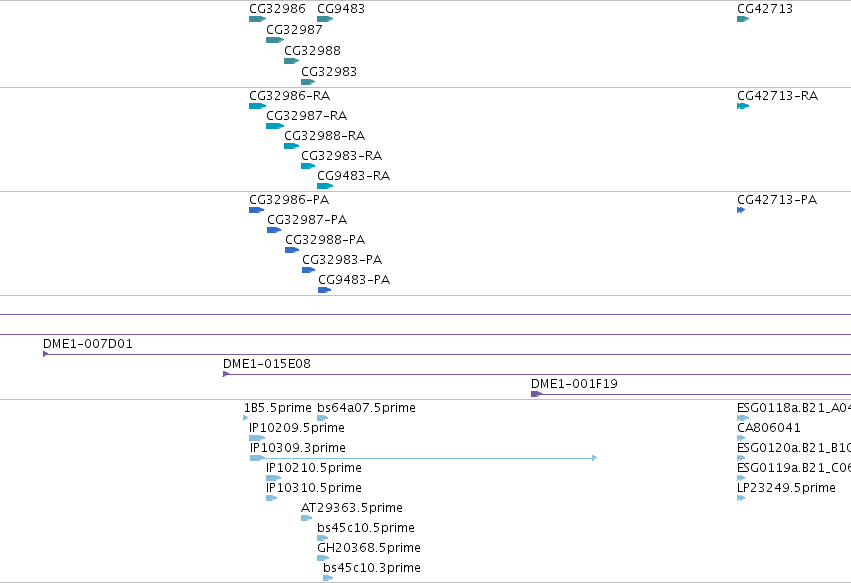The image size is (851, 583).
Task: Select the CA806041 EST label
Action: click(769, 428)
